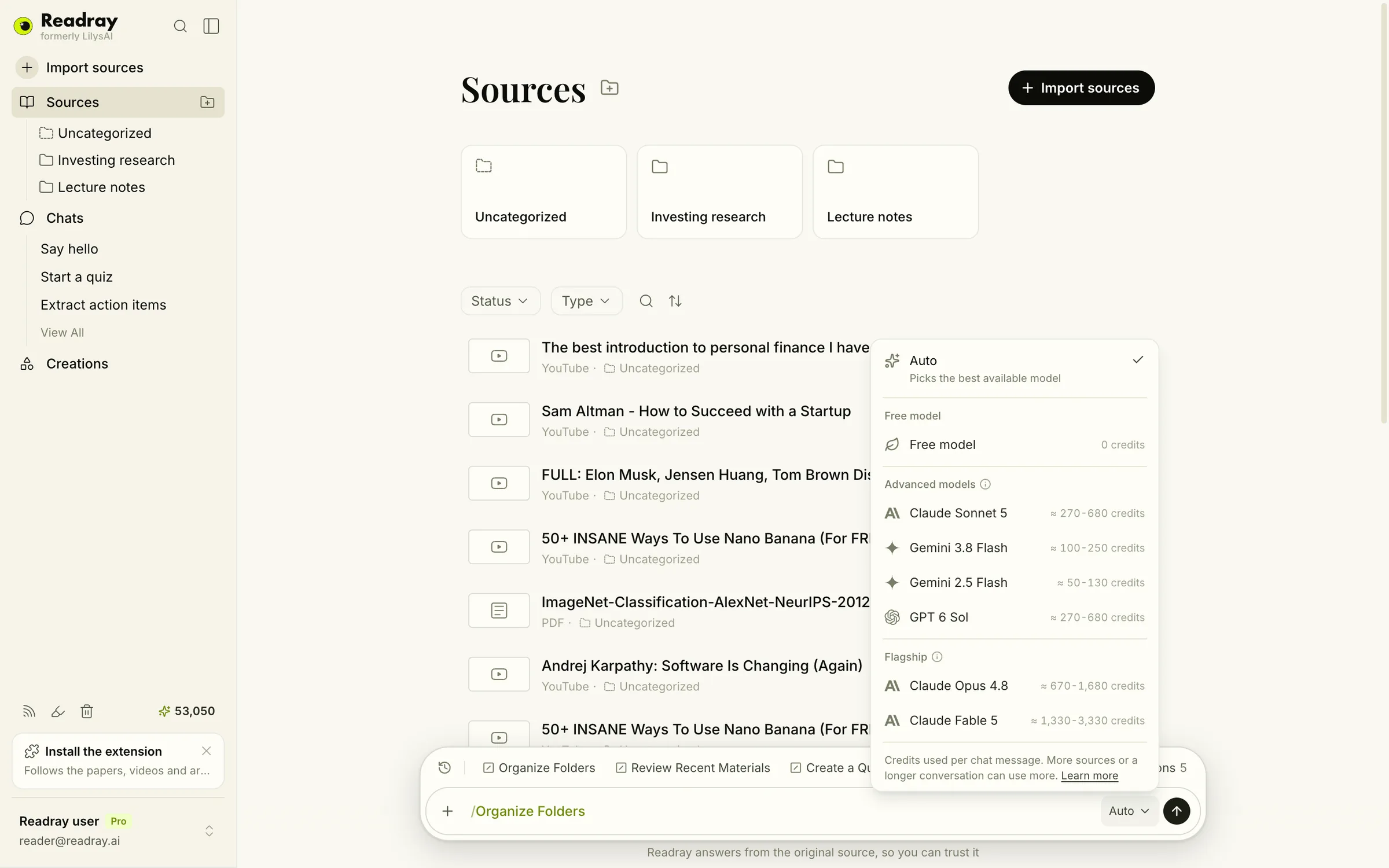This screenshot has width=1389, height=868.
Task: Open the trash bin icon in sidebar
Action: click(x=87, y=711)
